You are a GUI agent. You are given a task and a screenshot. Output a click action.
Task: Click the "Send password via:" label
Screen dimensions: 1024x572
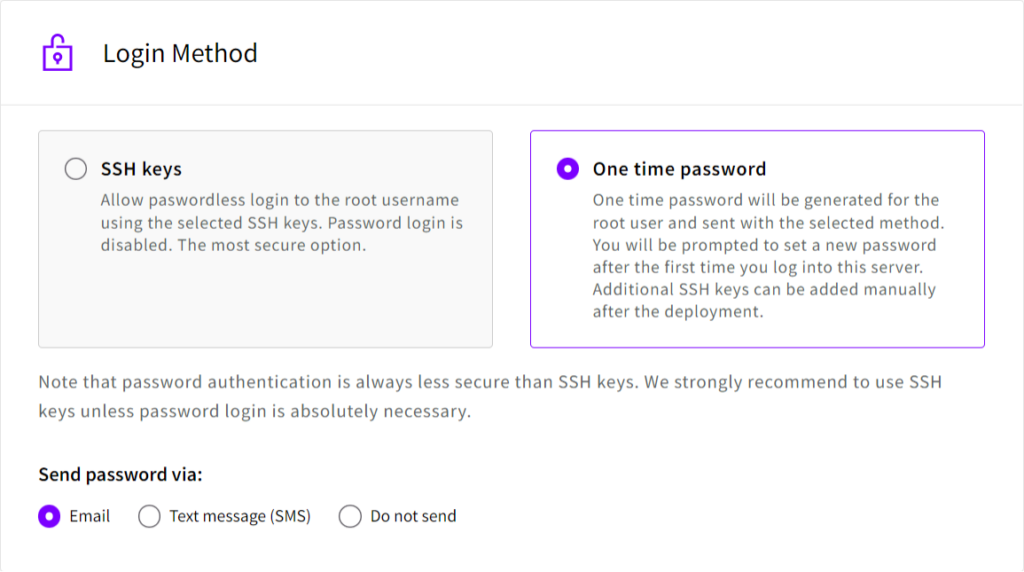pos(121,474)
